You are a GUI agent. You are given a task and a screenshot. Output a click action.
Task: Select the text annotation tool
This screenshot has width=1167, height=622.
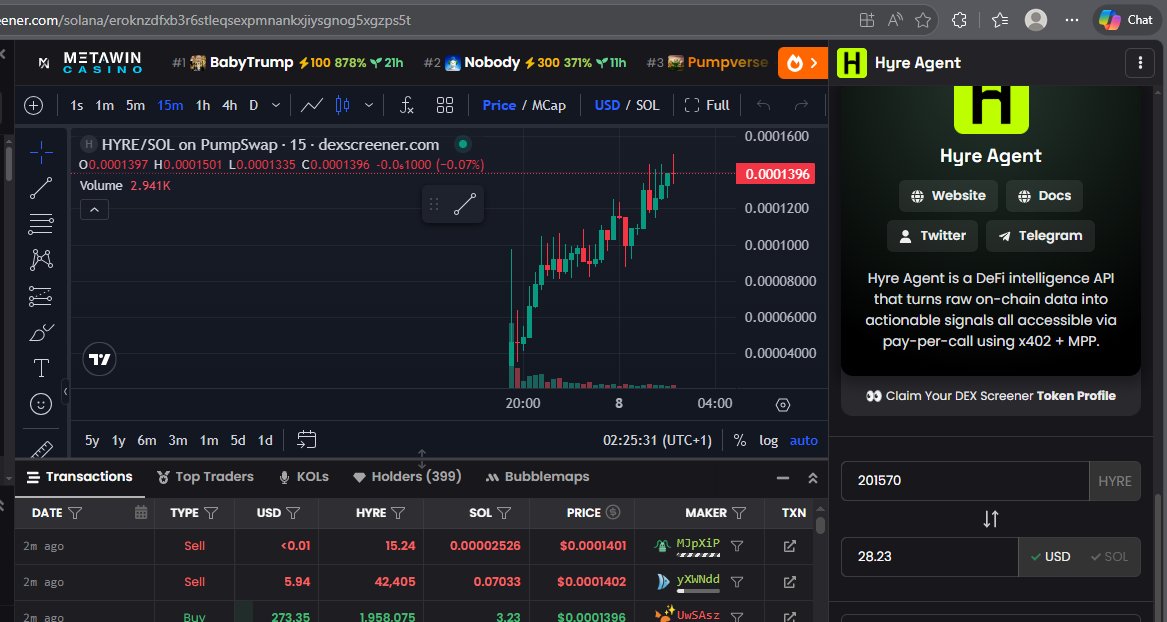tap(41, 368)
